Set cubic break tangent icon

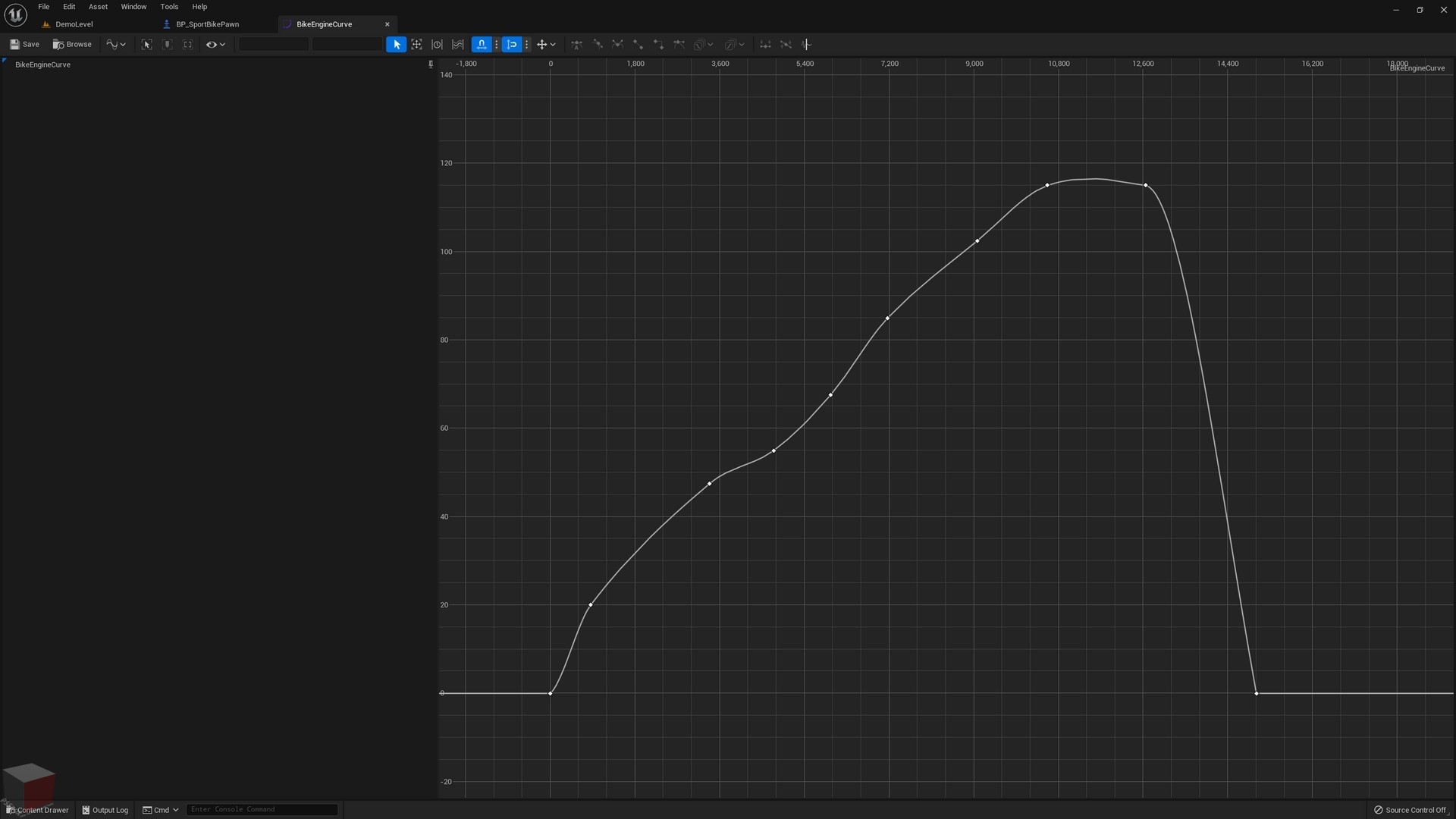[618, 45]
